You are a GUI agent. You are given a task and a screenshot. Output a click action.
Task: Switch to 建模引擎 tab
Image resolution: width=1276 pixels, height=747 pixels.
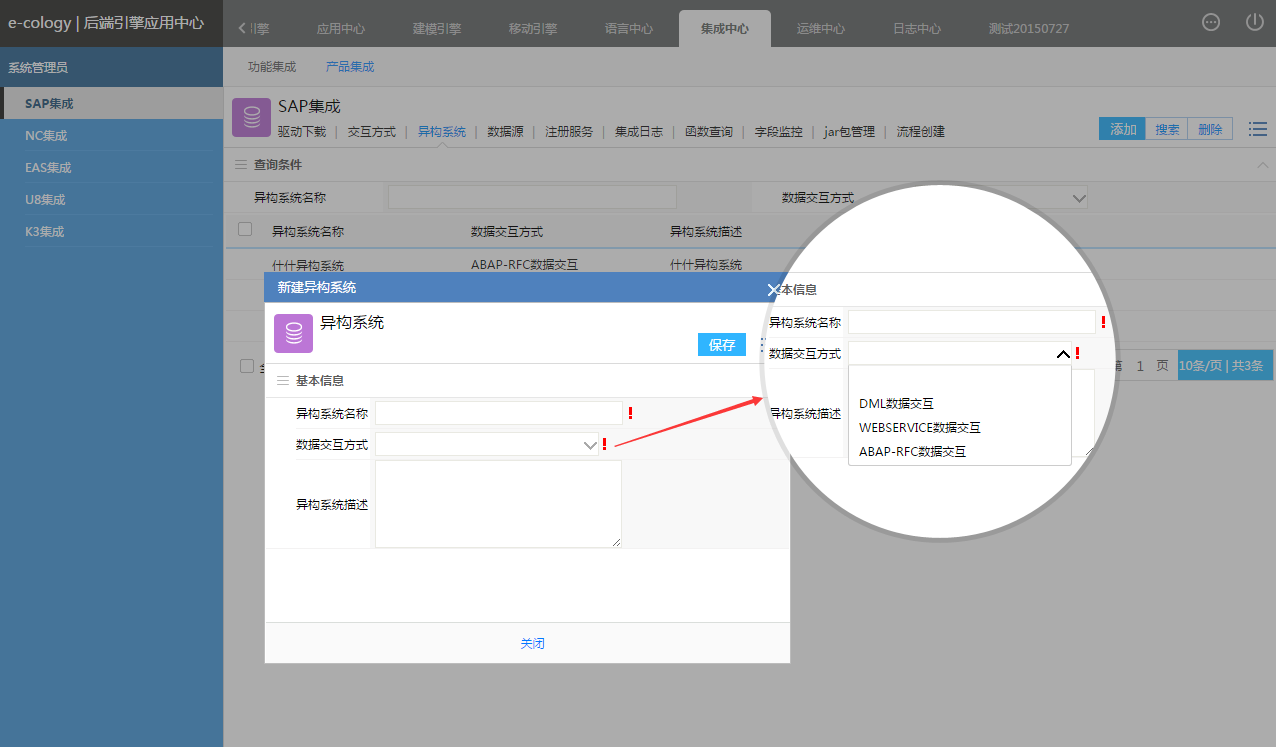point(437,29)
